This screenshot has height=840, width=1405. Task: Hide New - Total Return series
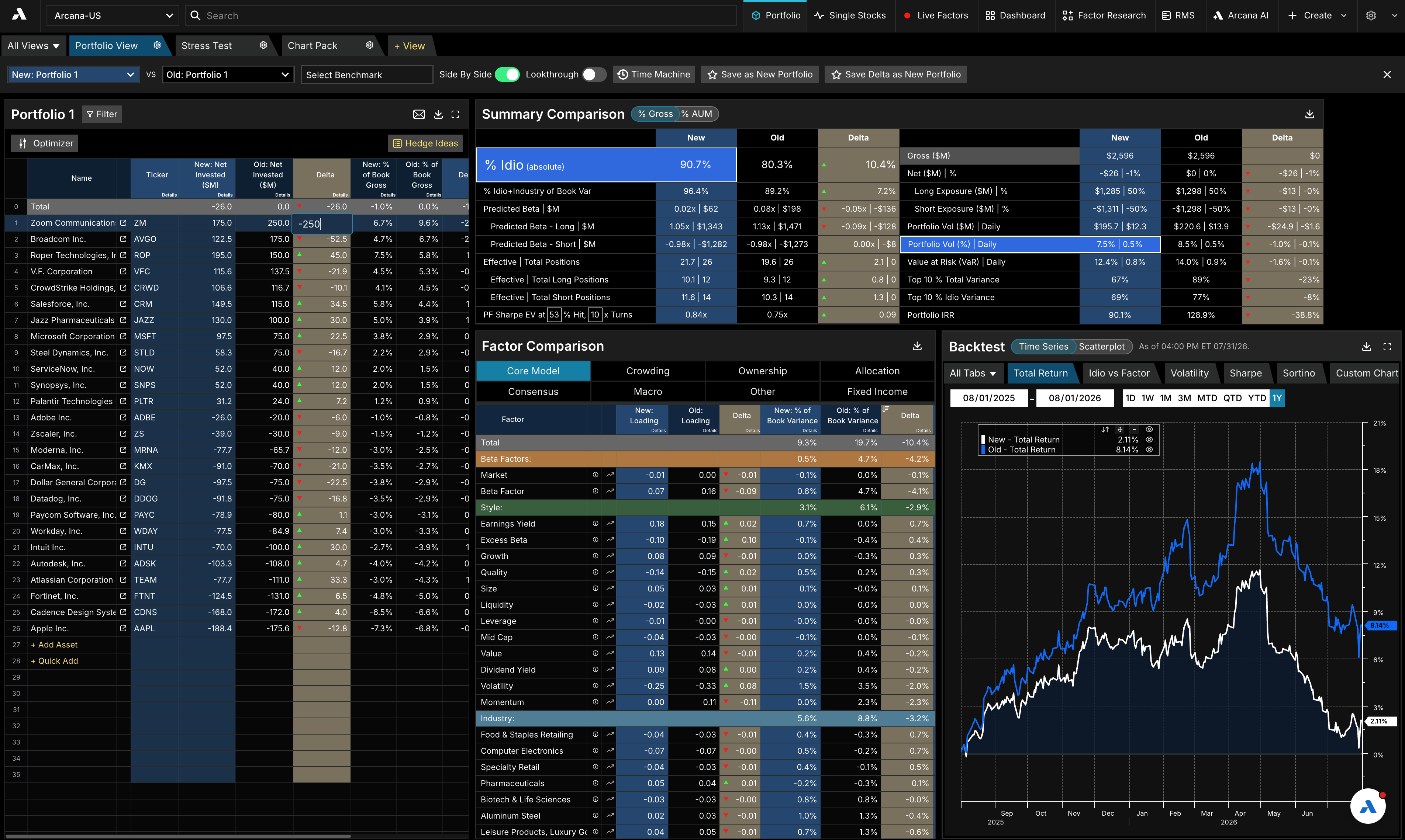point(1149,440)
